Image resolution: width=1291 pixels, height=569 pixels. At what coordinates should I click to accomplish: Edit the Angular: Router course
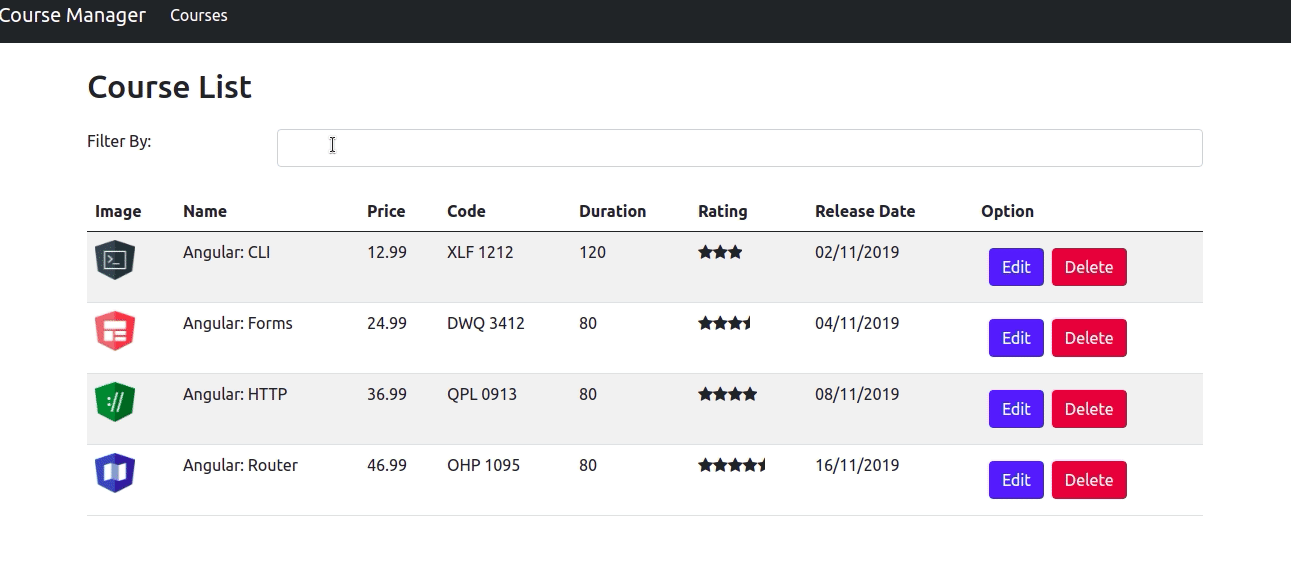(x=1016, y=480)
